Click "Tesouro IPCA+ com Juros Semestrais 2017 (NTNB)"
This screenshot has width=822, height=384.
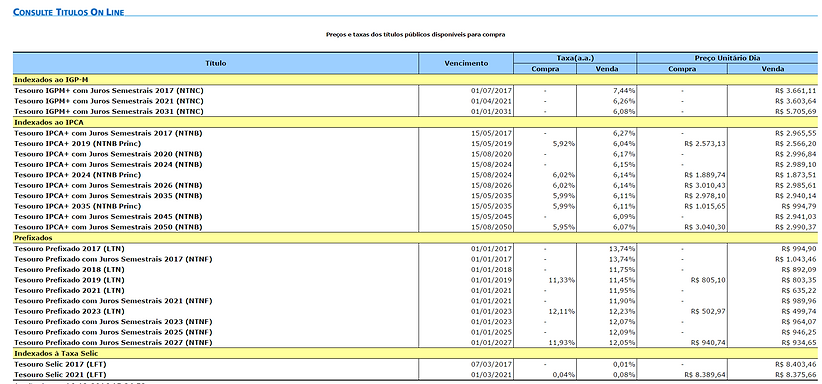[108, 133]
